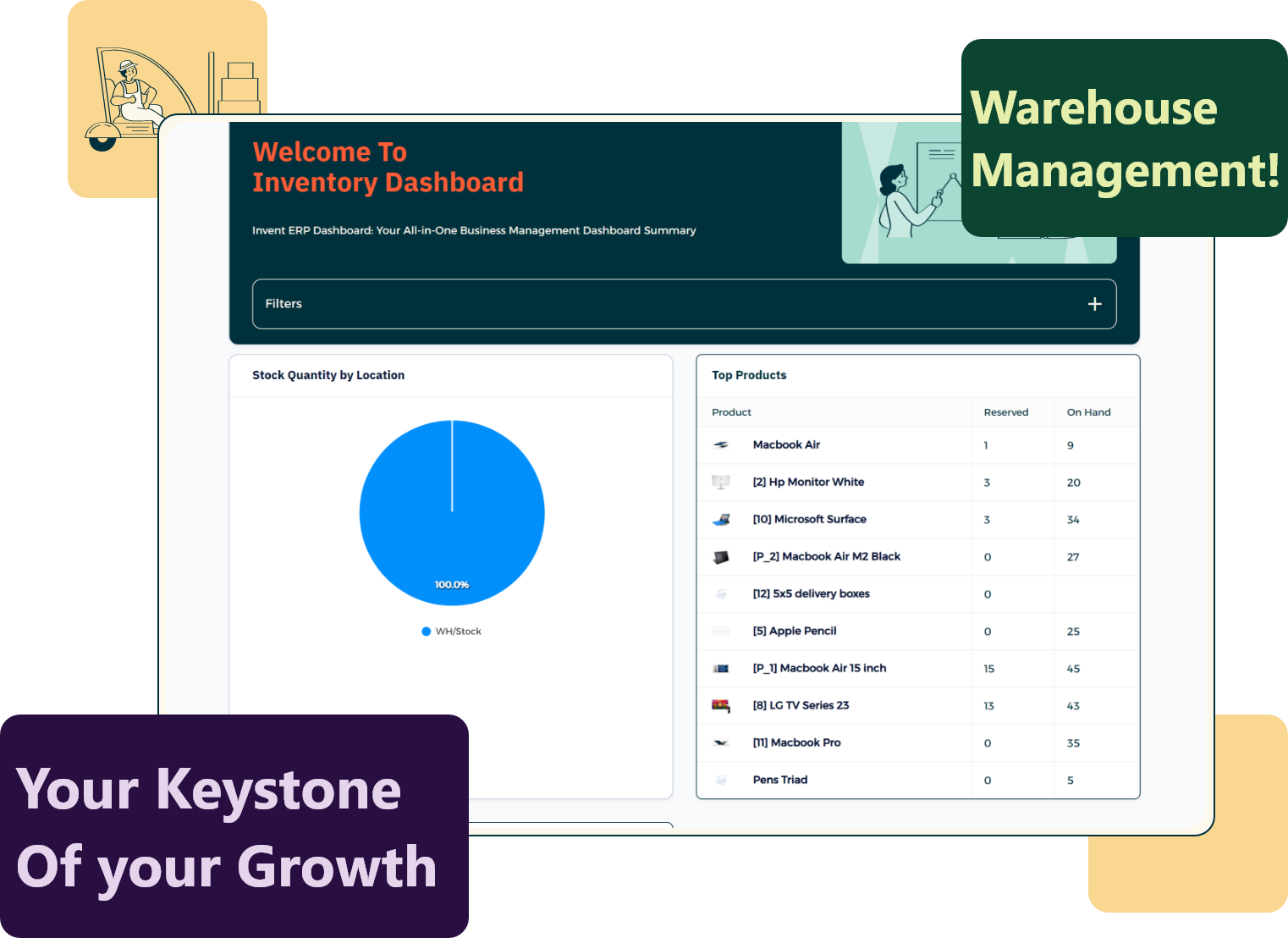1288x938 pixels.
Task: Click the 5x5 delivery boxes icon
Action: pos(721,594)
